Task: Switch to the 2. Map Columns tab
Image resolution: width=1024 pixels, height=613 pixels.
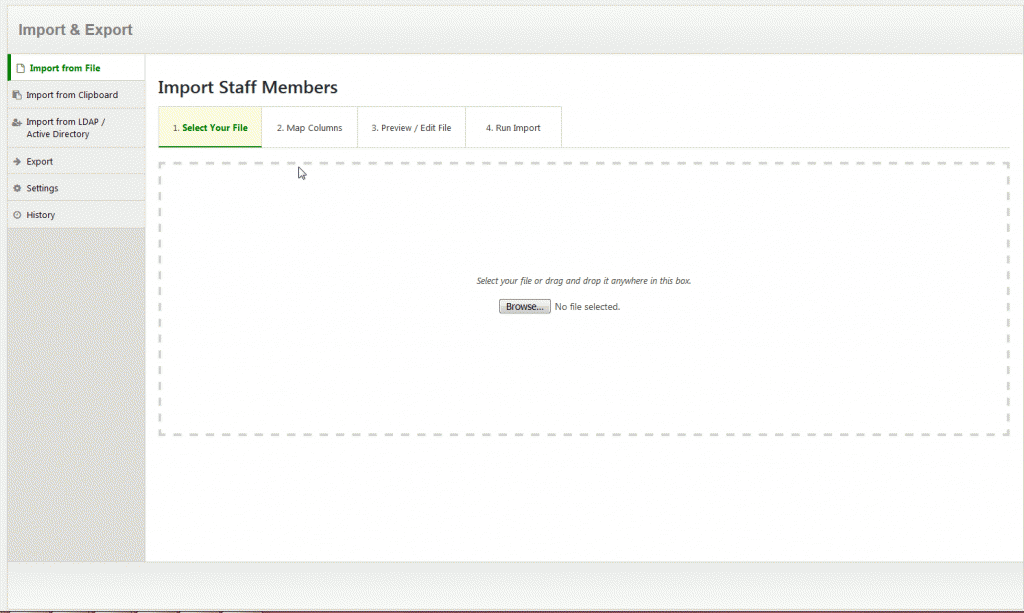Action: point(309,128)
